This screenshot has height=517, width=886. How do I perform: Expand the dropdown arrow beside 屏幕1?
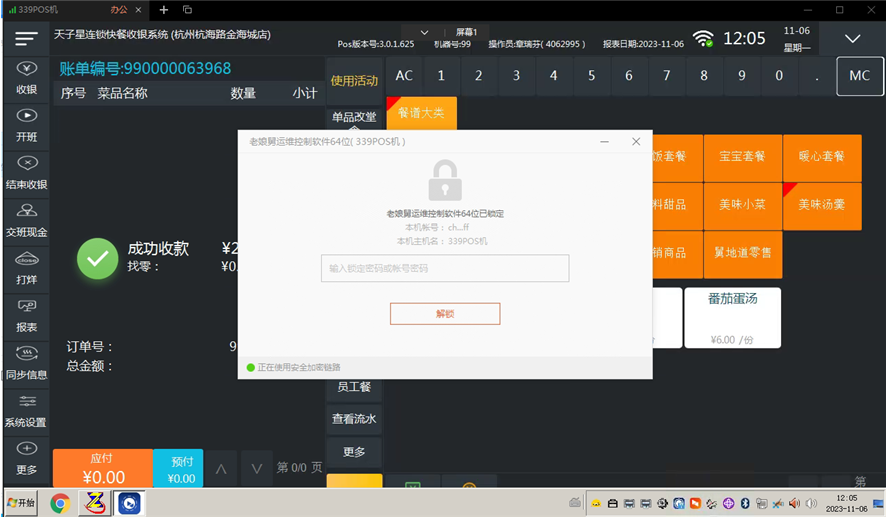(x=424, y=32)
